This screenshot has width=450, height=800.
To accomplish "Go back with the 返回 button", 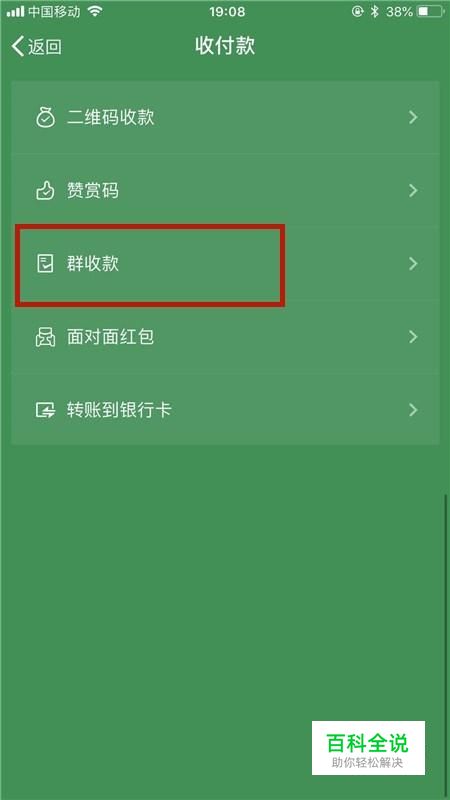I will tap(36, 46).
